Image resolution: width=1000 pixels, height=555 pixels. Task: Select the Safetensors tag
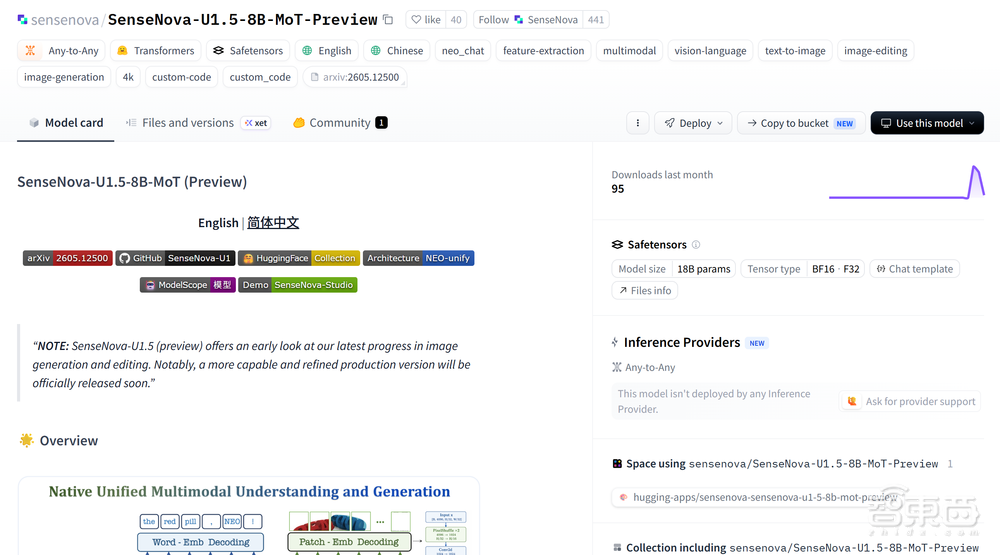click(248, 50)
